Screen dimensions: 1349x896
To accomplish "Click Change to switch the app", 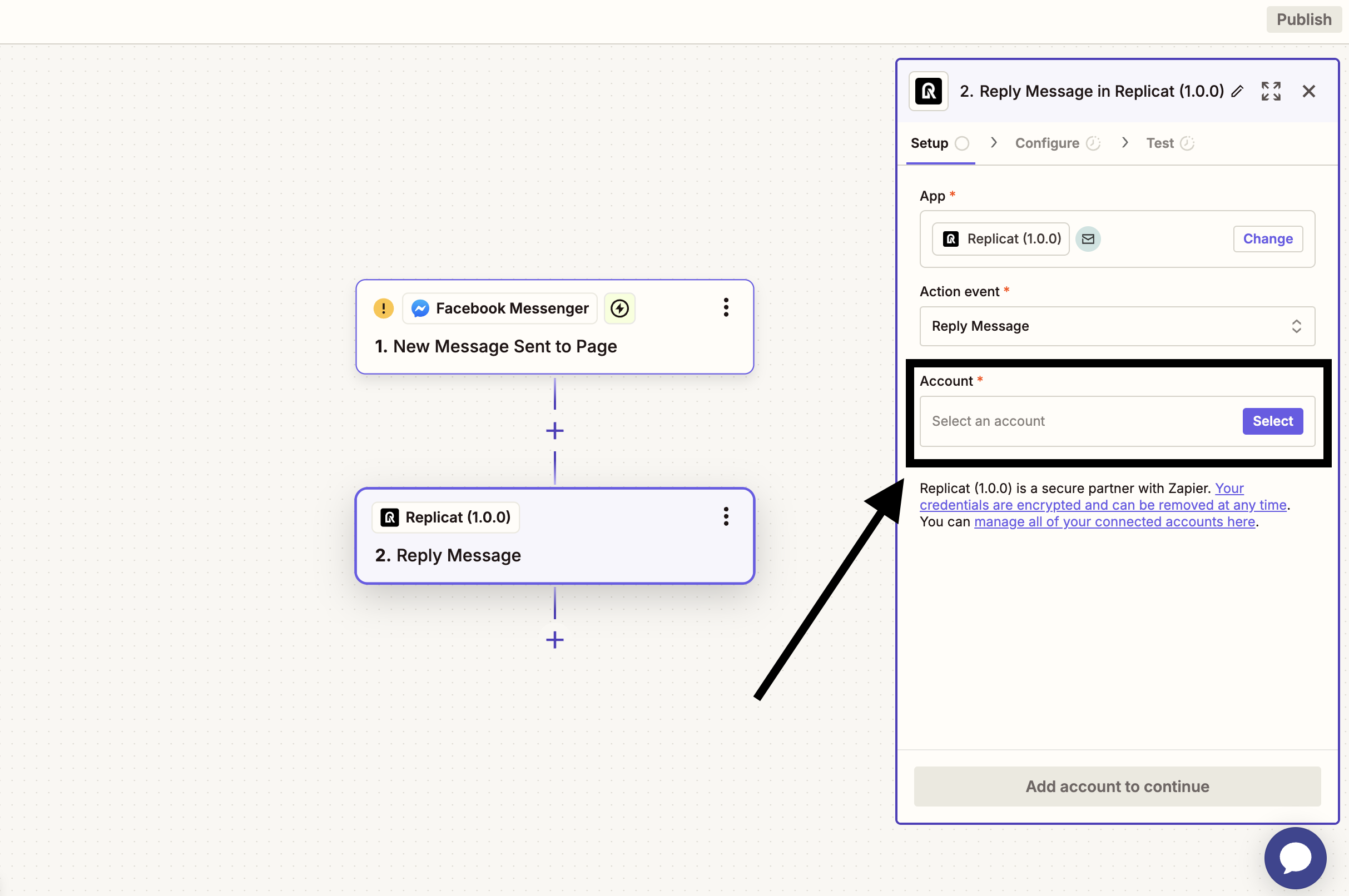I will 1267,239.
